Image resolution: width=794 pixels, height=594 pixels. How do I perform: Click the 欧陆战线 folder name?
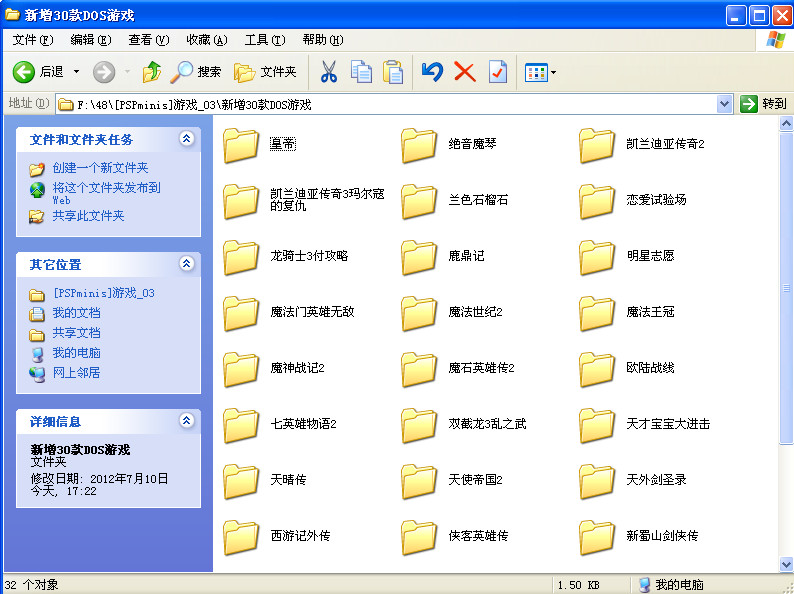(650, 368)
